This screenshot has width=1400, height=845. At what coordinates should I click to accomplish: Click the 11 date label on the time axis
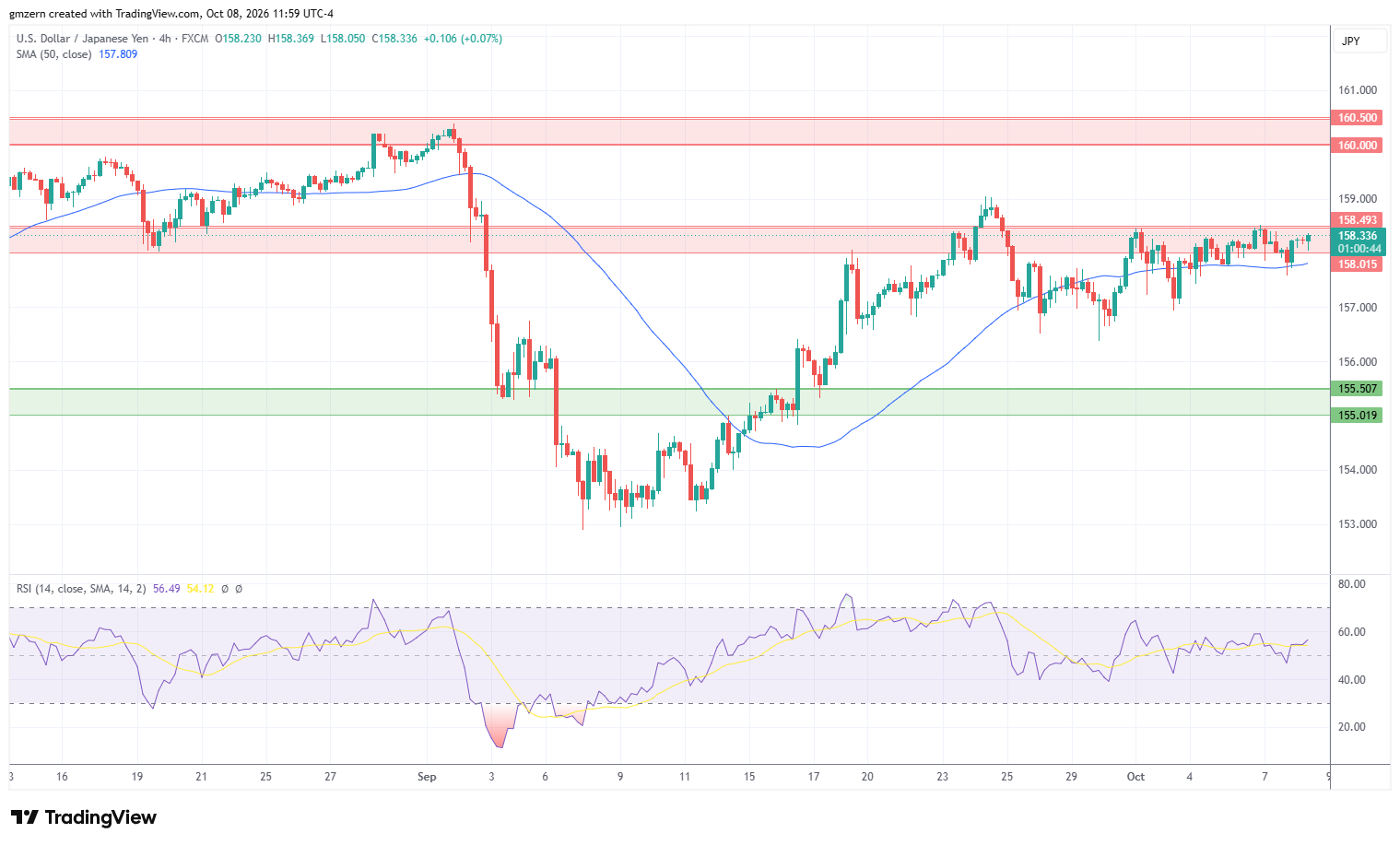(x=685, y=777)
